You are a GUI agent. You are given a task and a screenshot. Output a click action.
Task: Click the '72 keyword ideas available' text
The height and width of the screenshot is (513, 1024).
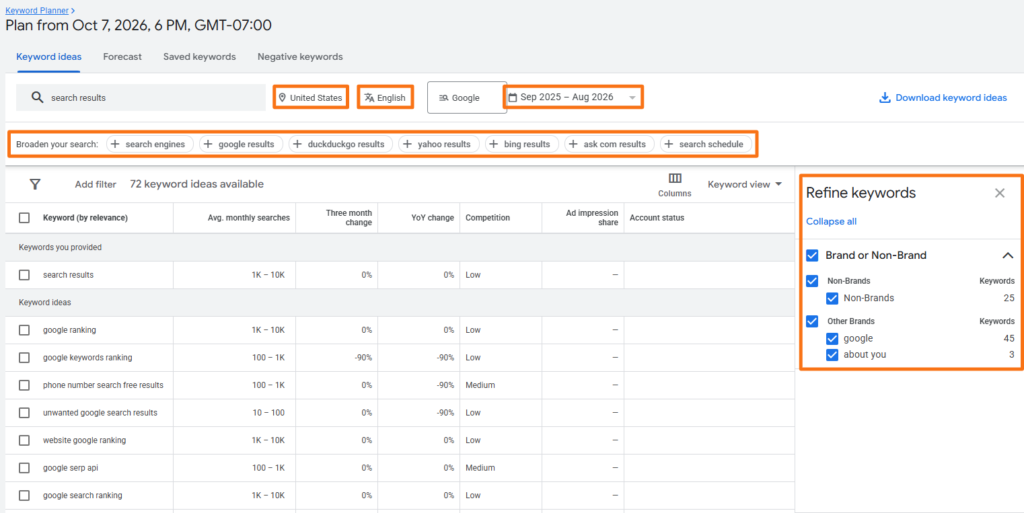pyautogui.click(x=197, y=185)
